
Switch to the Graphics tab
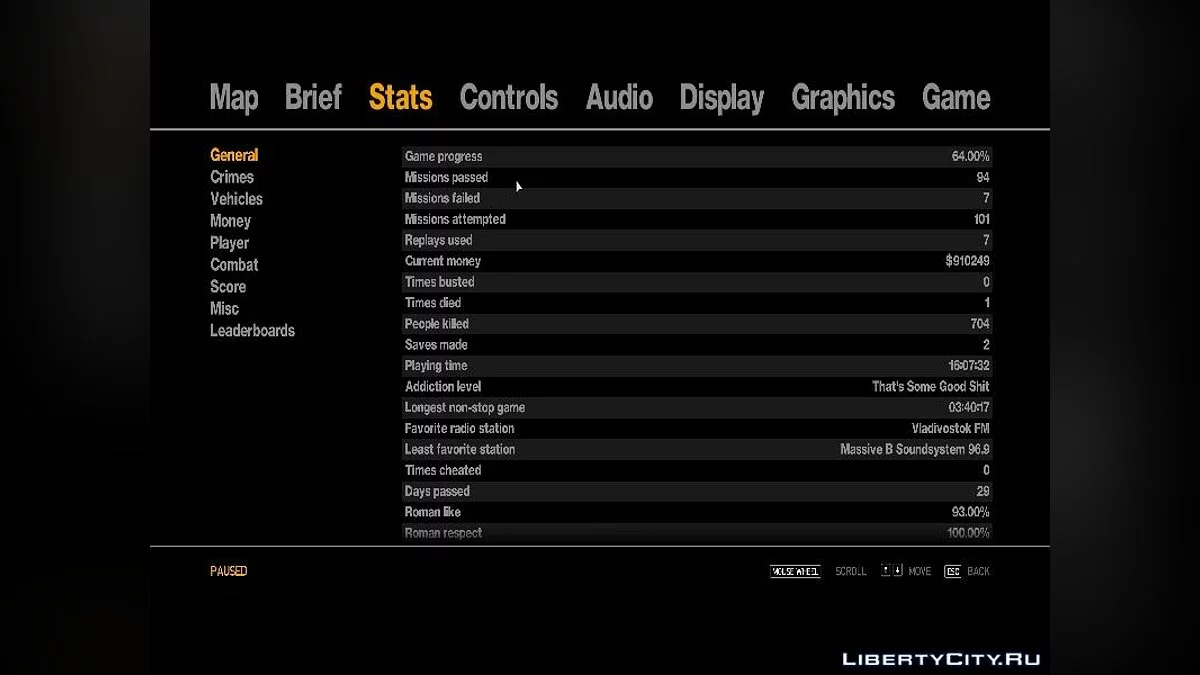pyautogui.click(x=843, y=98)
